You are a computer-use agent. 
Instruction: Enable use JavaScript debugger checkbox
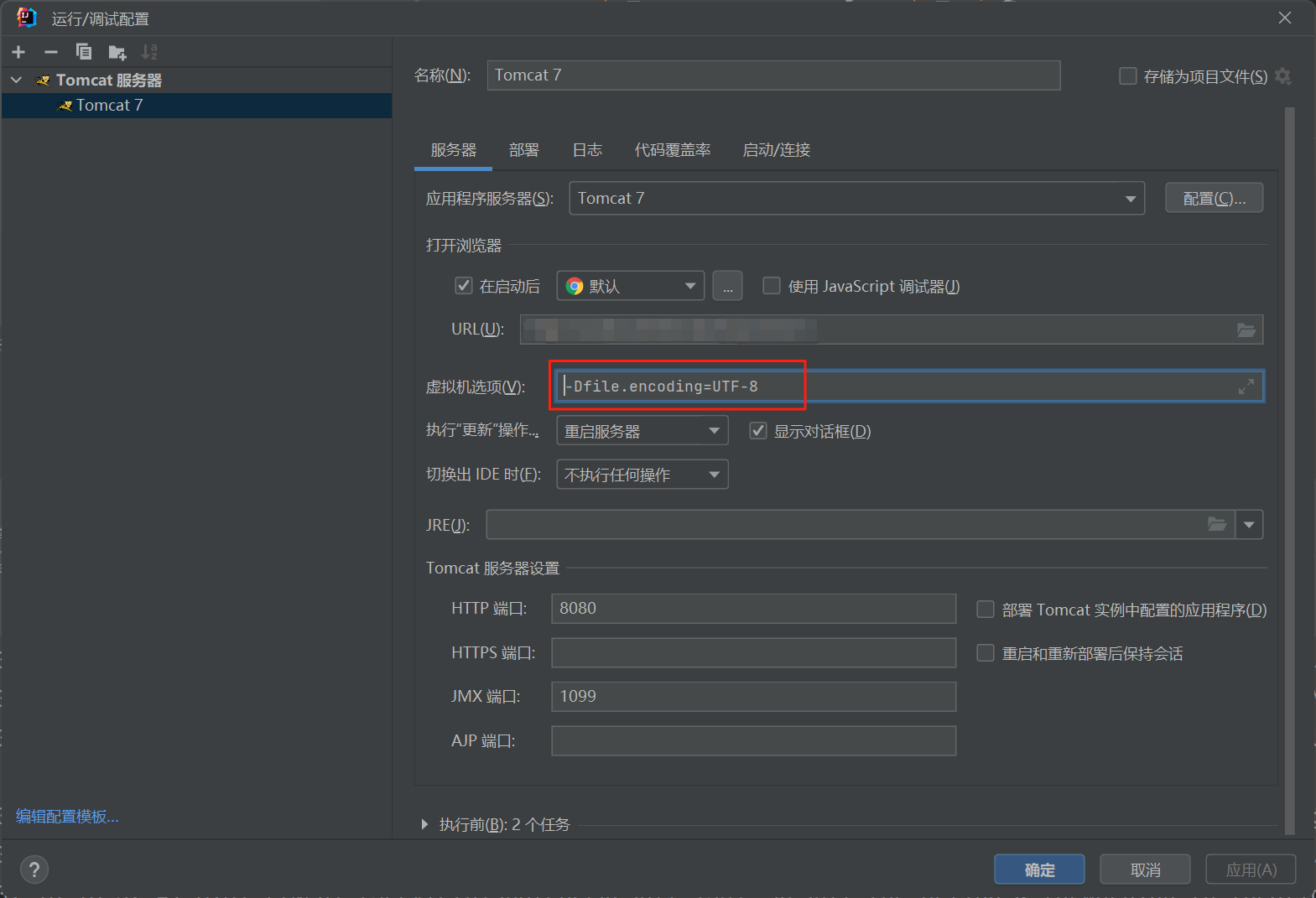[x=772, y=286]
